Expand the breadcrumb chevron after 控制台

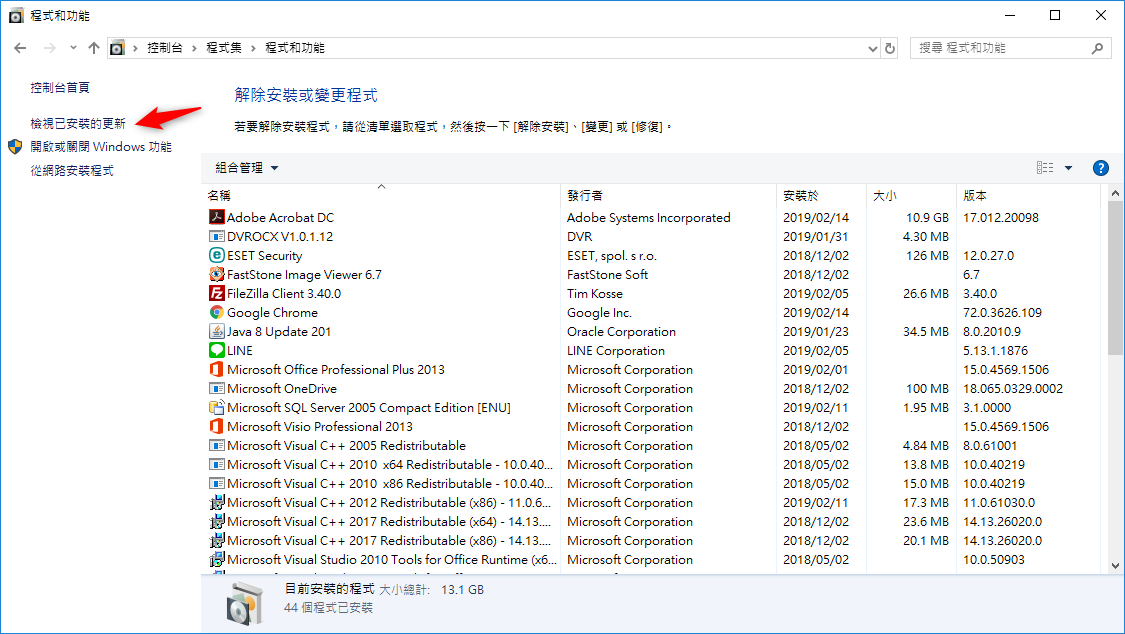pyautogui.click(x=194, y=48)
